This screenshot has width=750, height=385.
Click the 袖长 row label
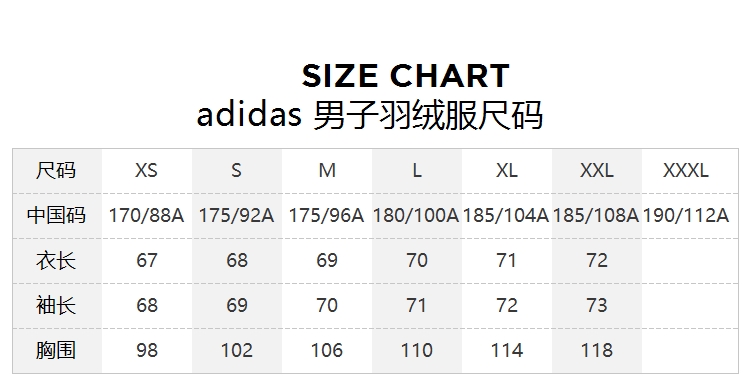pyautogui.click(x=56, y=305)
